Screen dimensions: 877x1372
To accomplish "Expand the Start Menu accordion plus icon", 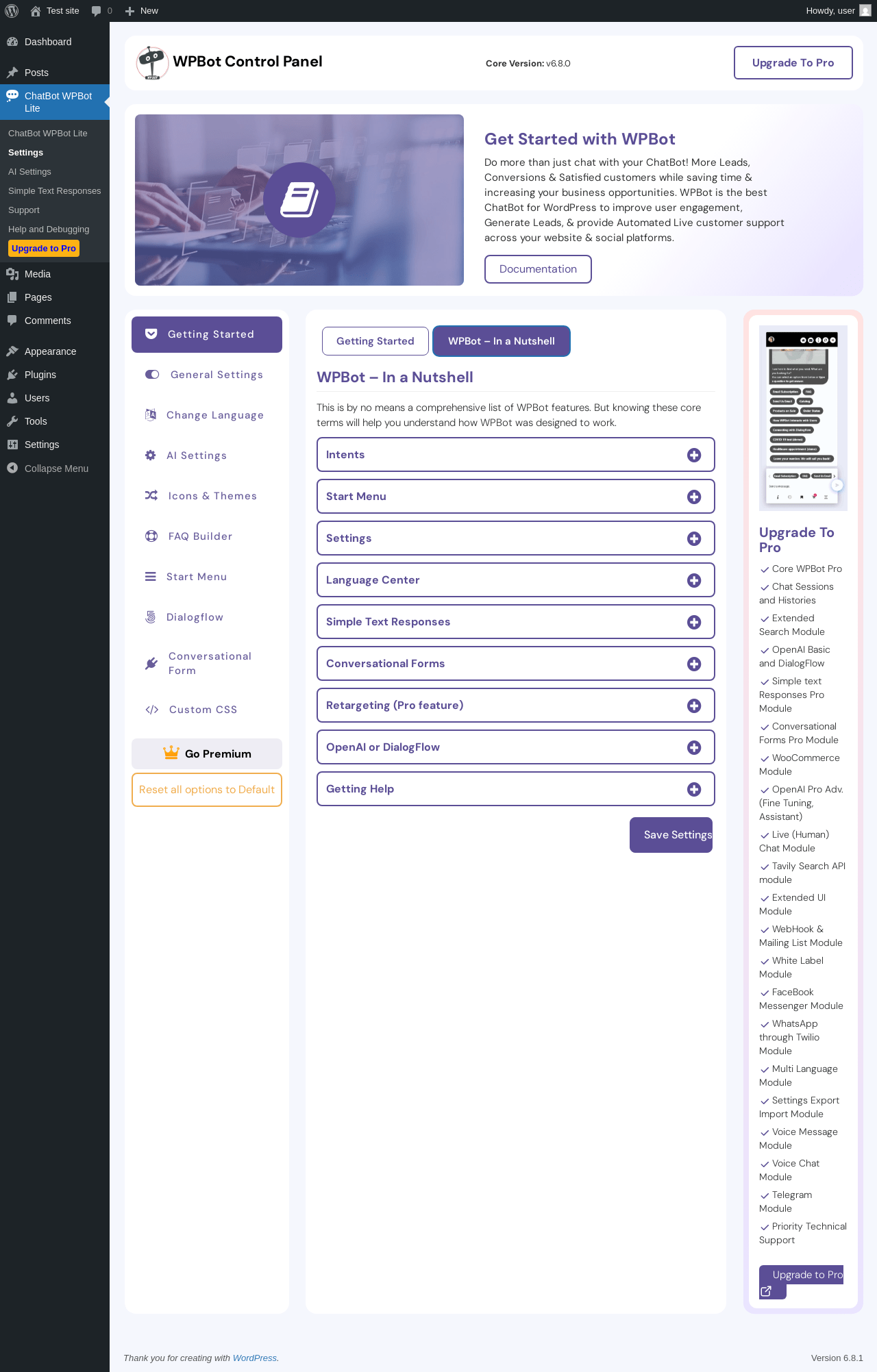I will point(694,497).
